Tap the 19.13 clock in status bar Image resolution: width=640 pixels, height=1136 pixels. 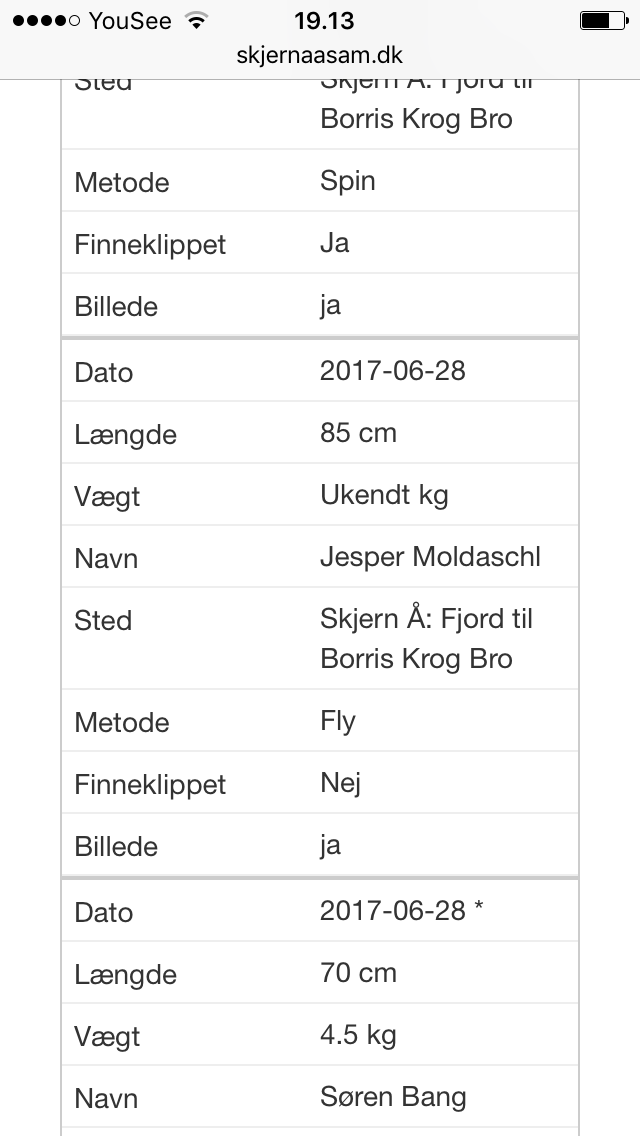point(324,20)
